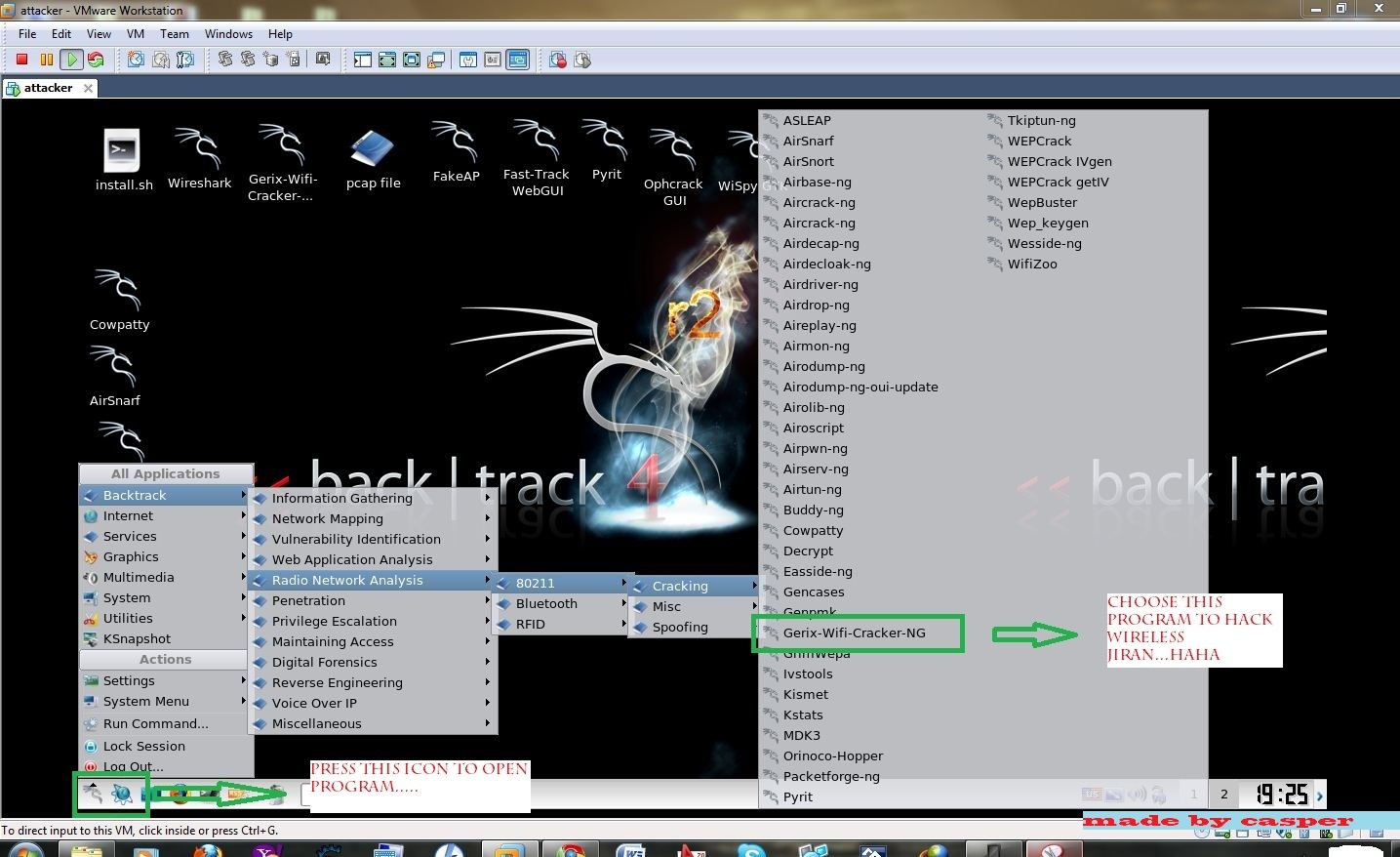Expand the Penetration submenu arrow
The width and height of the screenshot is (1400, 857).
(487, 600)
